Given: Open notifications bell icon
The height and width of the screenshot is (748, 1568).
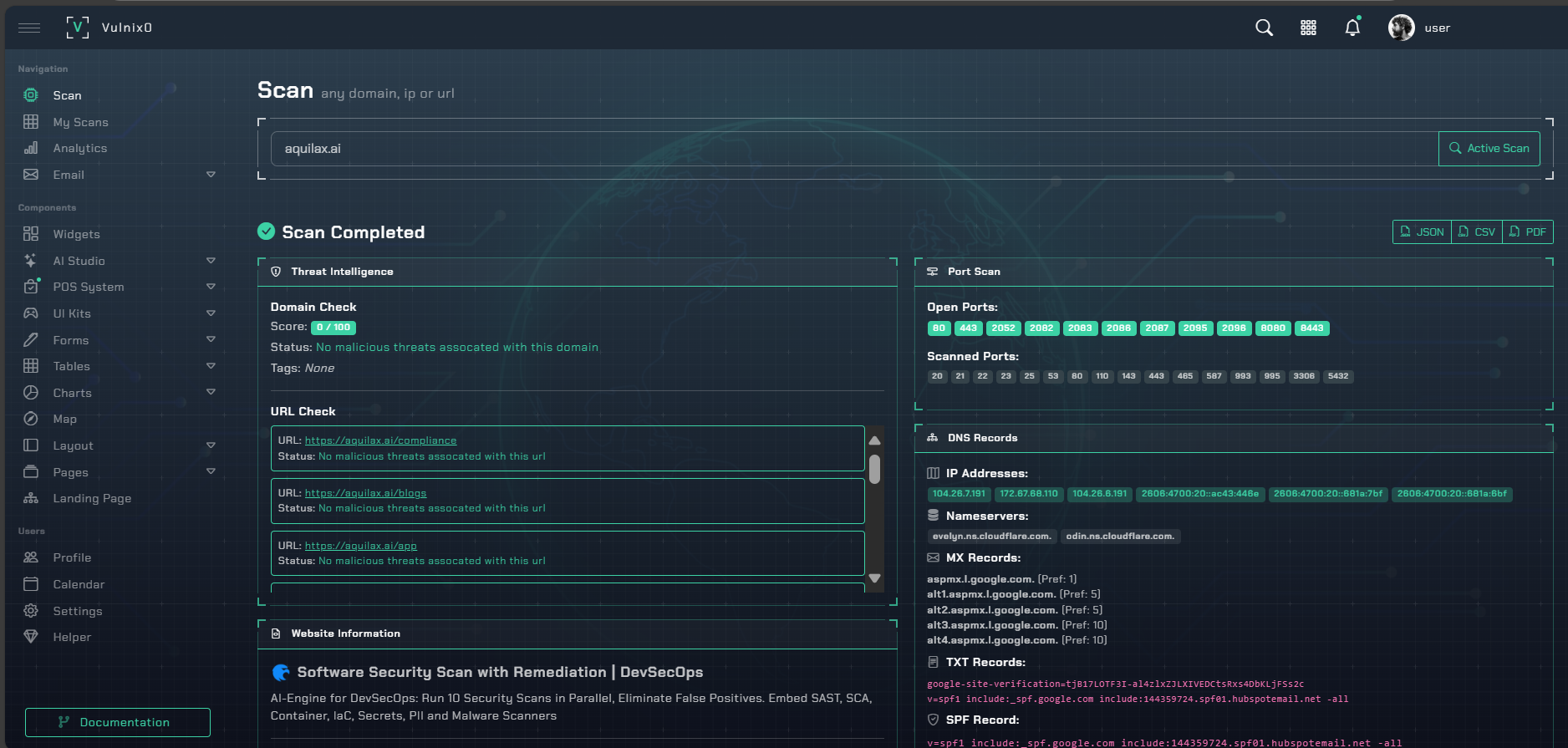Looking at the screenshot, I should pos(1352,28).
